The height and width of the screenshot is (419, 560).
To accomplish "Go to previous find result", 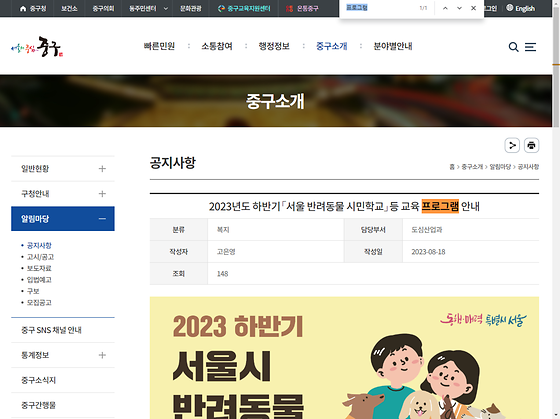I will click(445, 8).
